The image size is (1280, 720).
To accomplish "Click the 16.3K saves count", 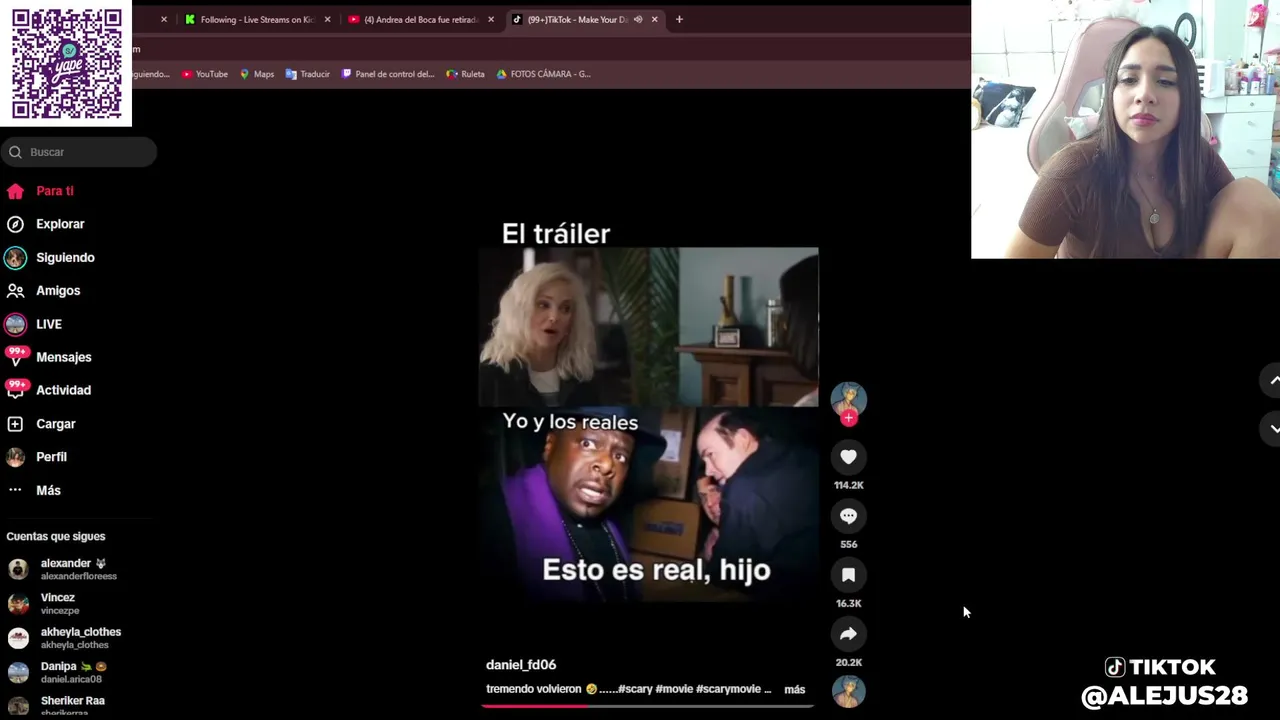I will coord(848,603).
